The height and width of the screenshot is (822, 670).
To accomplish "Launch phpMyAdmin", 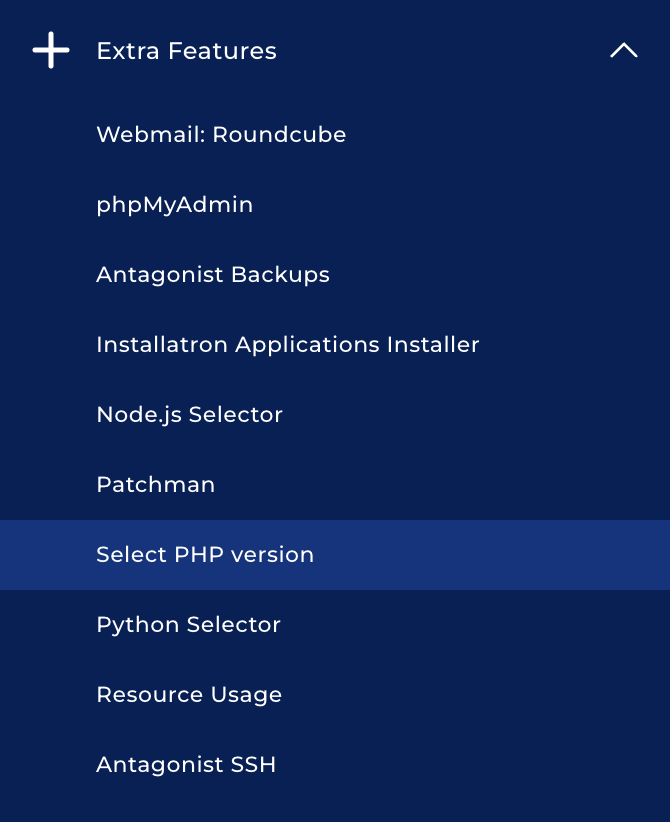I will 174,204.
